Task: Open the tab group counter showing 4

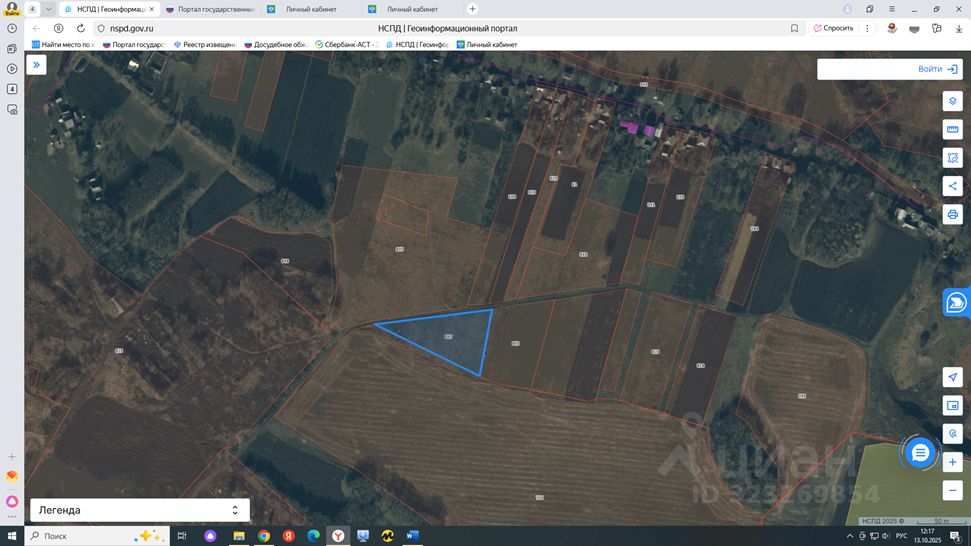Action: coord(32,9)
